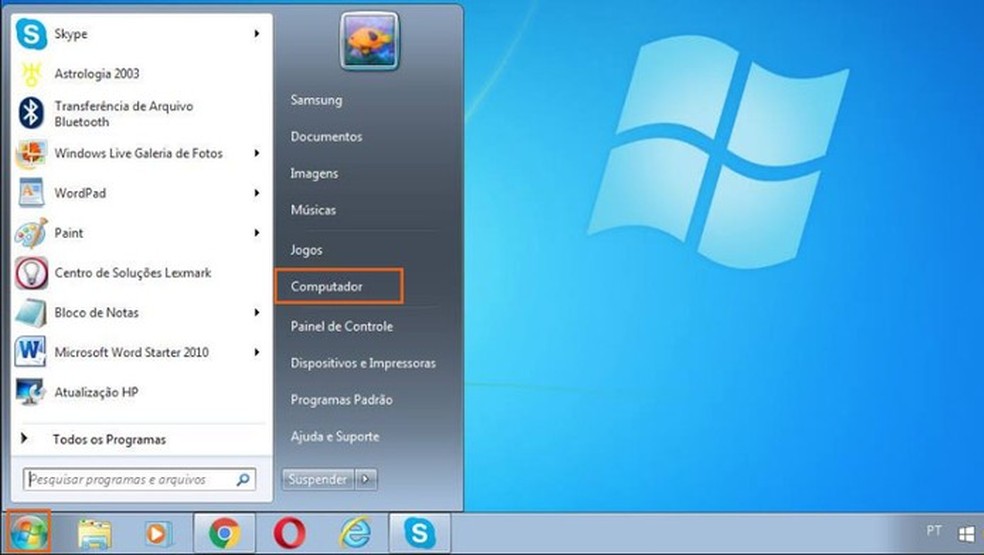The width and height of the screenshot is (984, 555).
Task: Click the user account fish picture
Action: (x=370, y=41)
